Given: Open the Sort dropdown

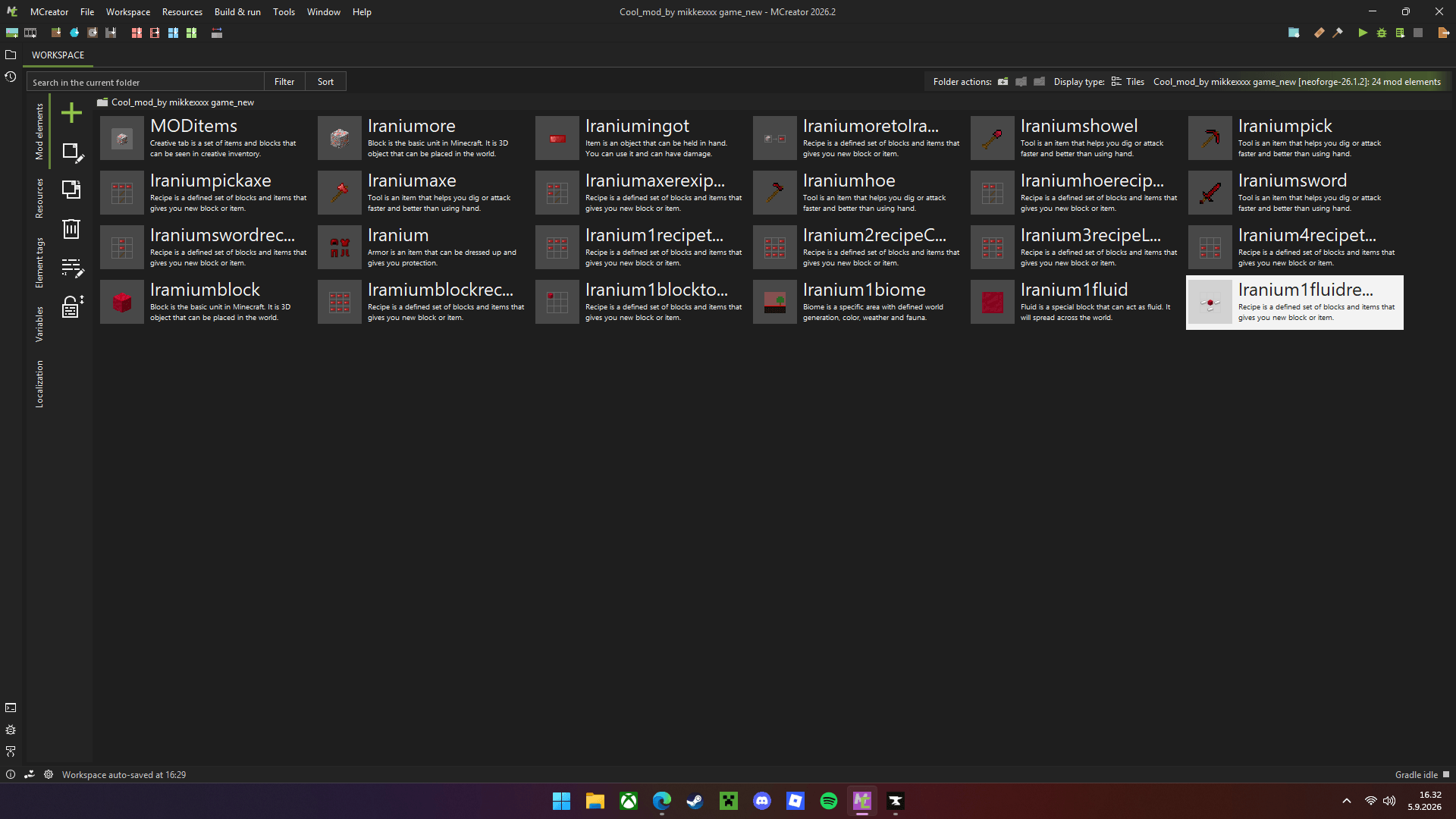Looking at the screenshot, I should [325, 82].
